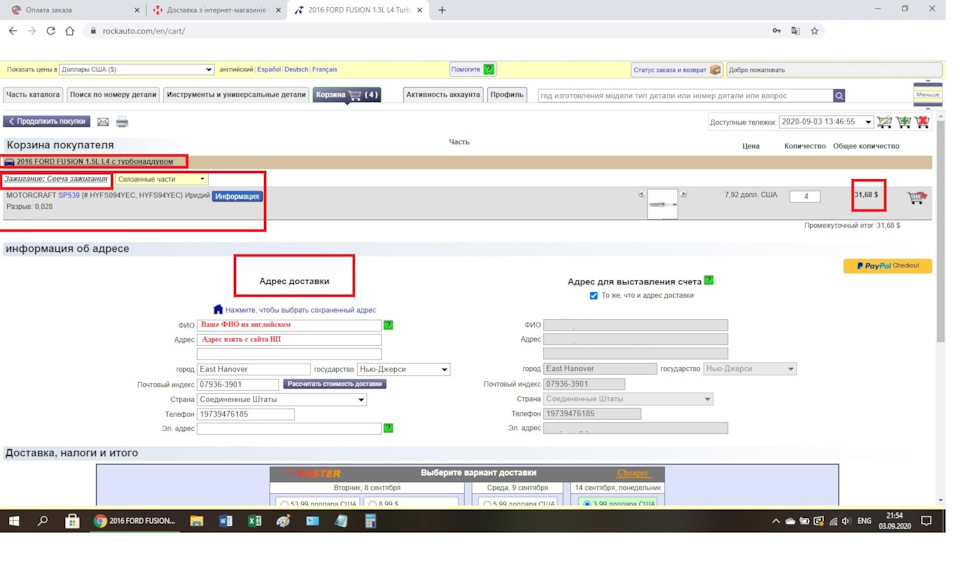The height and width of the screenshot is (566, 960).
Task: Switch language to Deutsch
Action: (x=296, y=69)
